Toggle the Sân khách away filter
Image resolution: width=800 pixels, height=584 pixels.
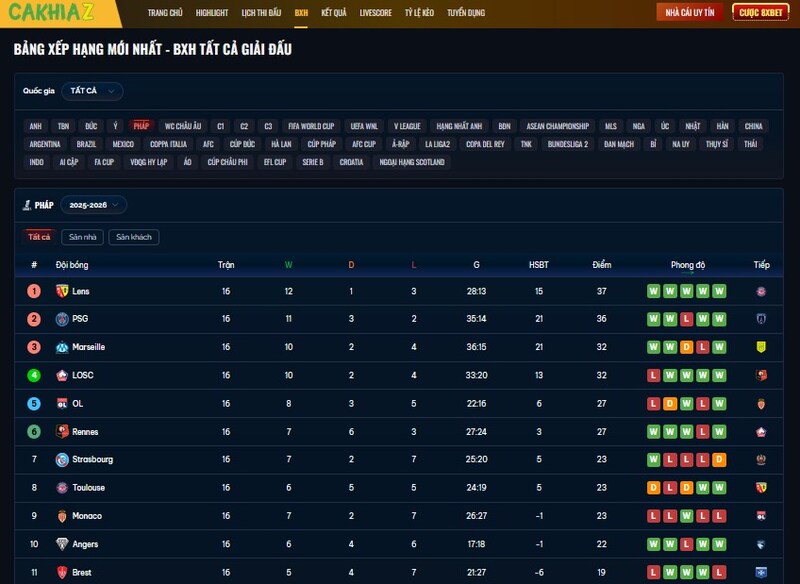[x=134, y=237]
